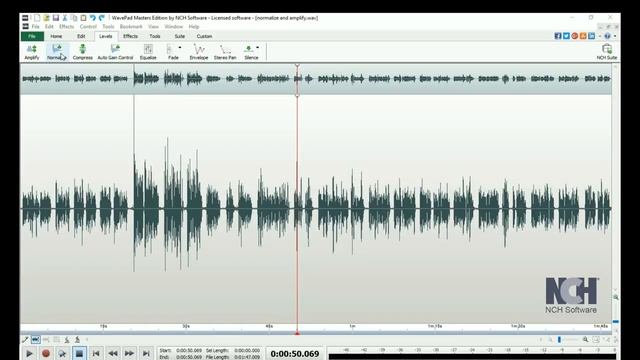Switch to the Effects ribbon tab
The height and width of the screenshot is (360, 640).
[x=130, y=36]
